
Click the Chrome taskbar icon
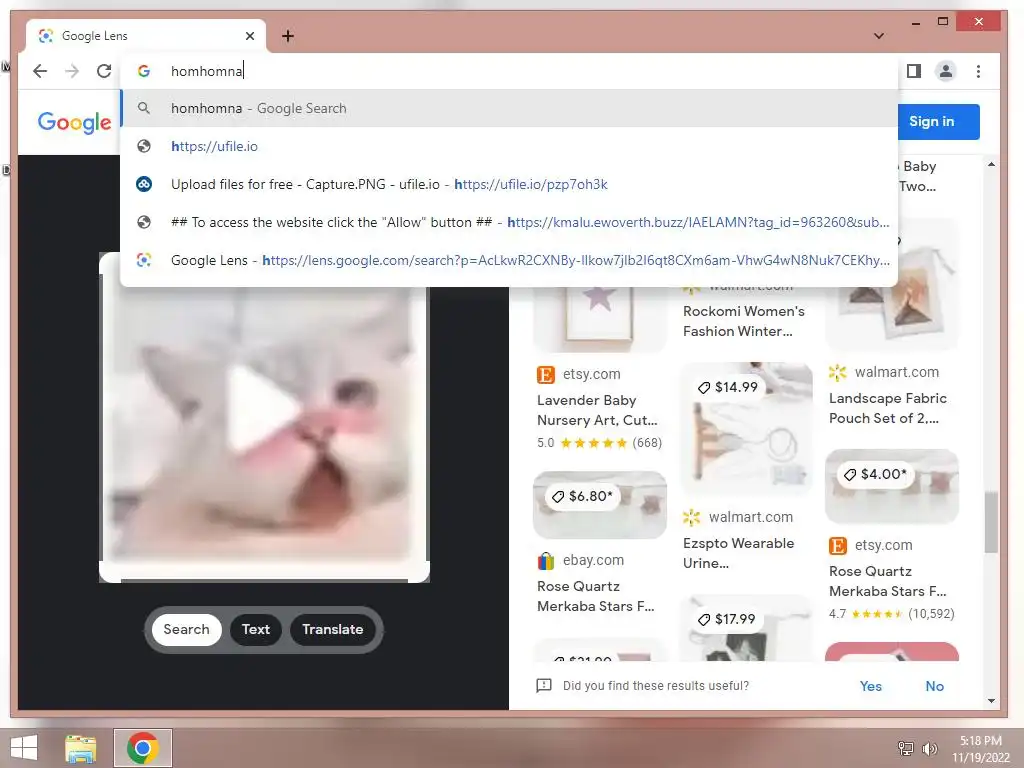coord(142,748)
